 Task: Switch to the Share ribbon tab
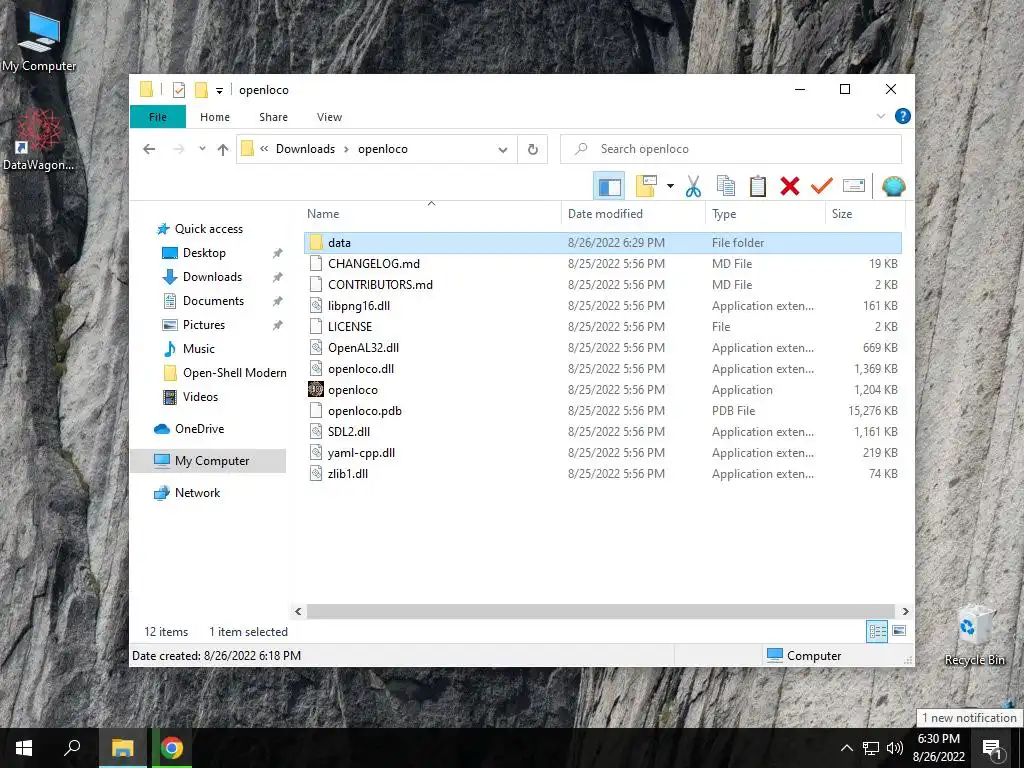tap(273, 117)
